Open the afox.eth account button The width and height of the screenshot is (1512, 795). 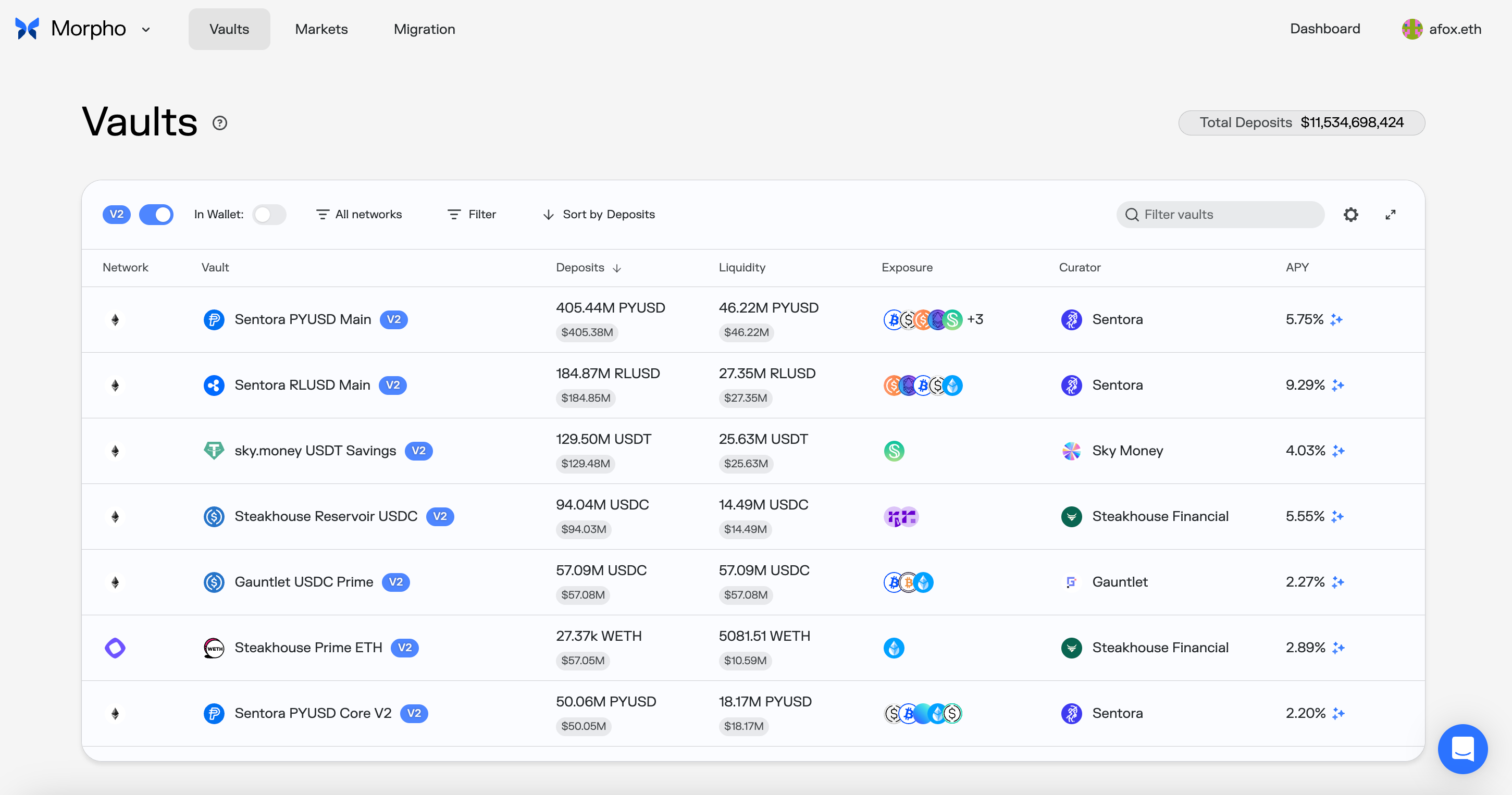[x=1442, y=29]
